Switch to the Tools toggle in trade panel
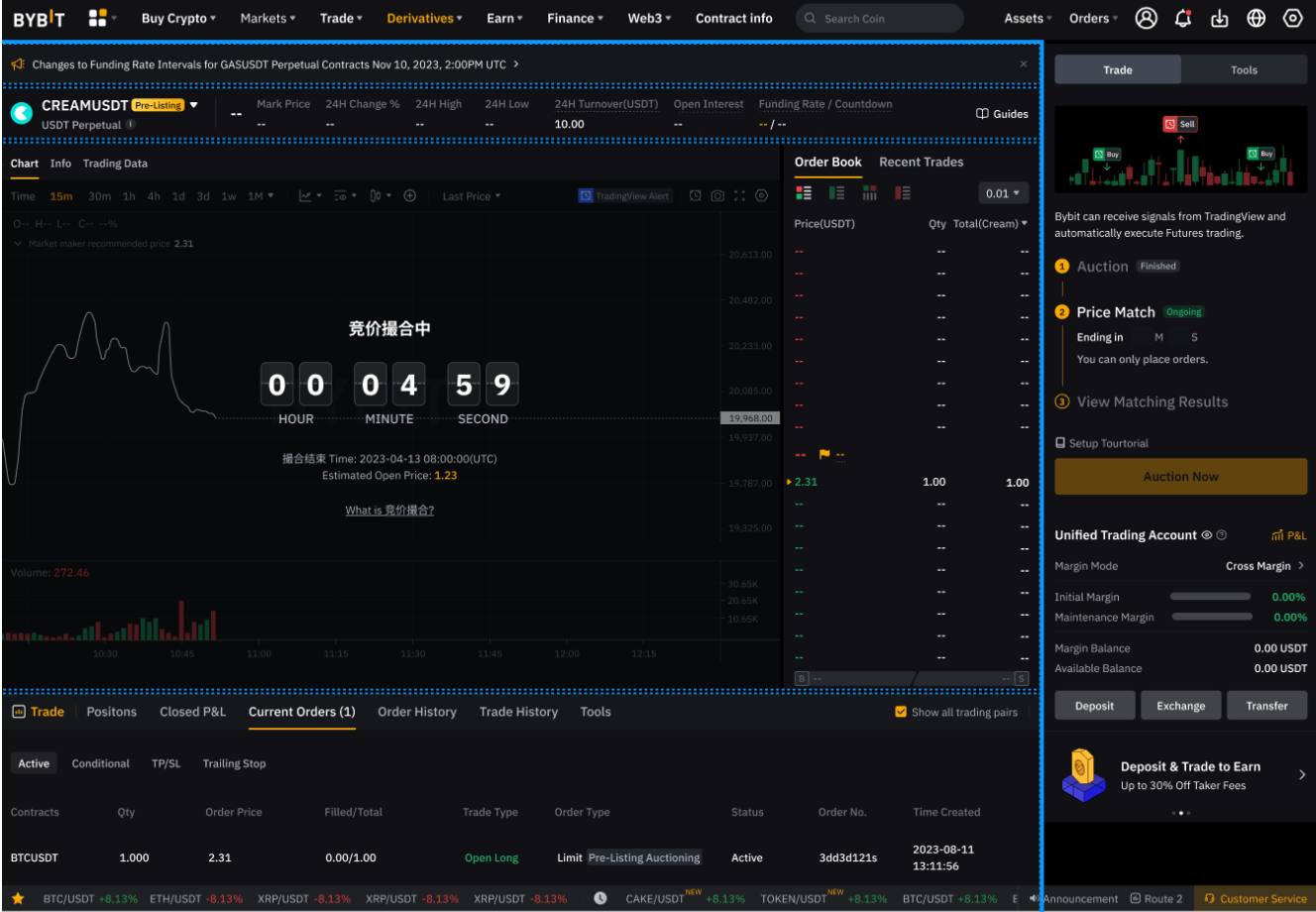Screen dimensions: 1316x912 1244,70
